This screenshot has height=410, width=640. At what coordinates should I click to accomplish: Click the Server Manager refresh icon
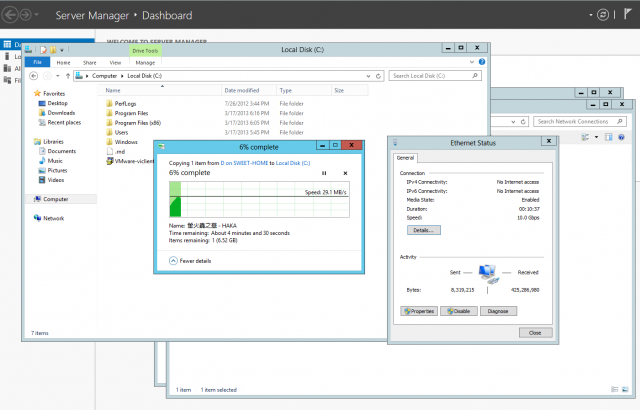click(x=603, y=15)
